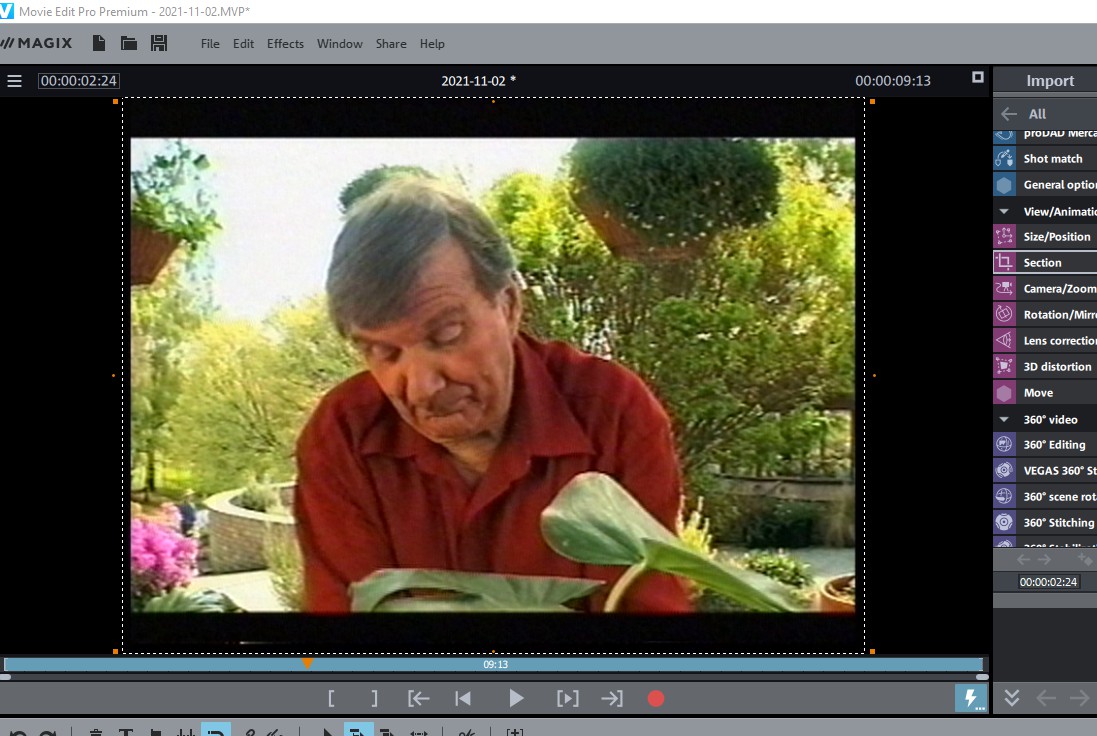Go to the beginning of the movie
The height and width of the screenshot is (736, 1097).
click(462, 698)
